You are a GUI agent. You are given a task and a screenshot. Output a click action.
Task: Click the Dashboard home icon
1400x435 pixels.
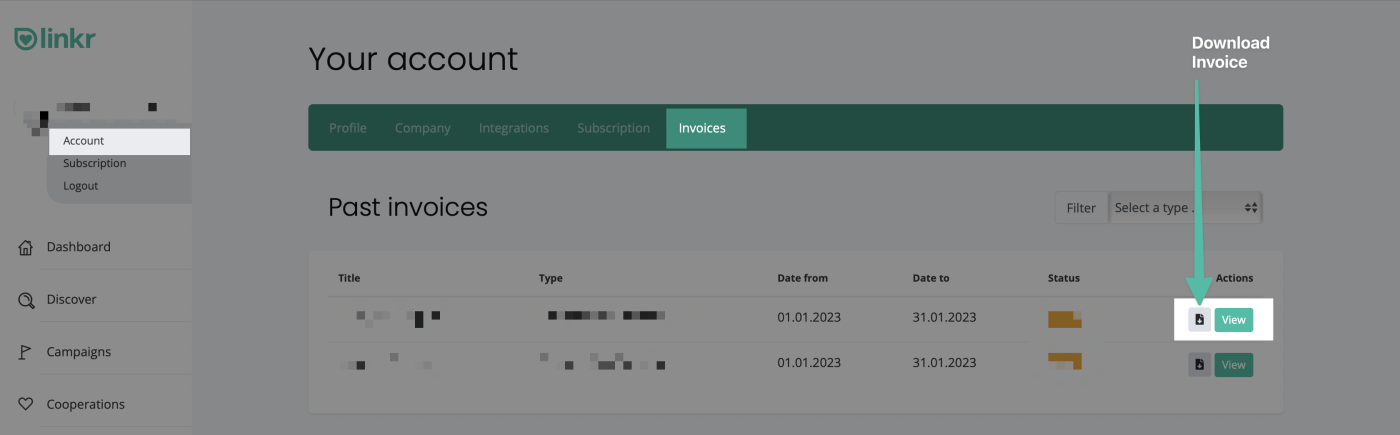click(x=26, y=247)
